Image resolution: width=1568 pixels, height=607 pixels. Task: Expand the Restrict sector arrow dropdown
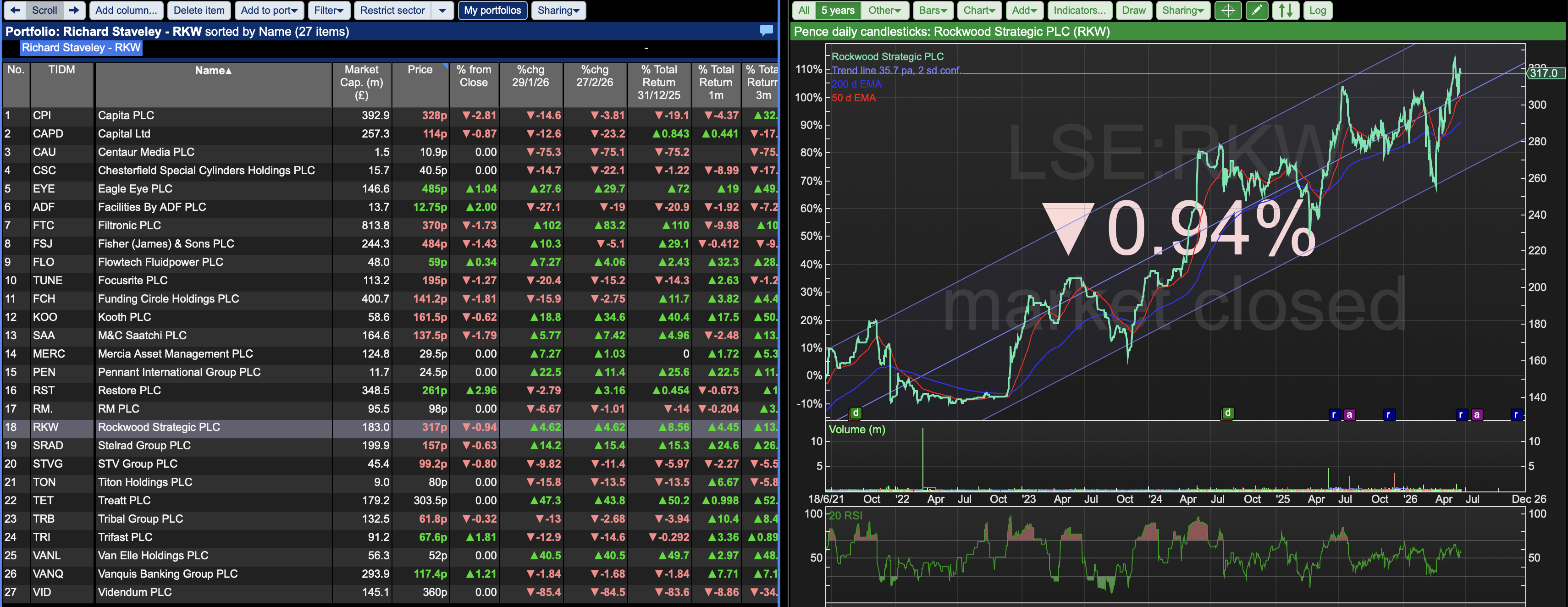(442, 11)
